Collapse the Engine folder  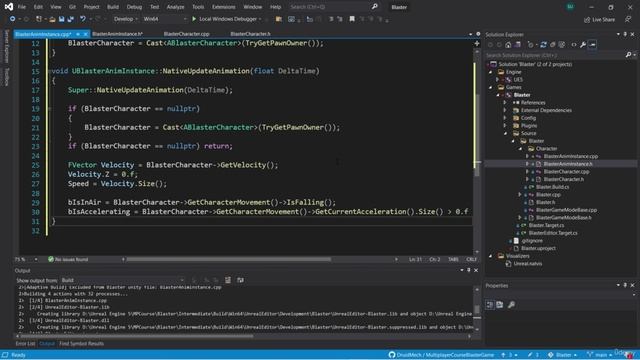(x=491, y=72)
